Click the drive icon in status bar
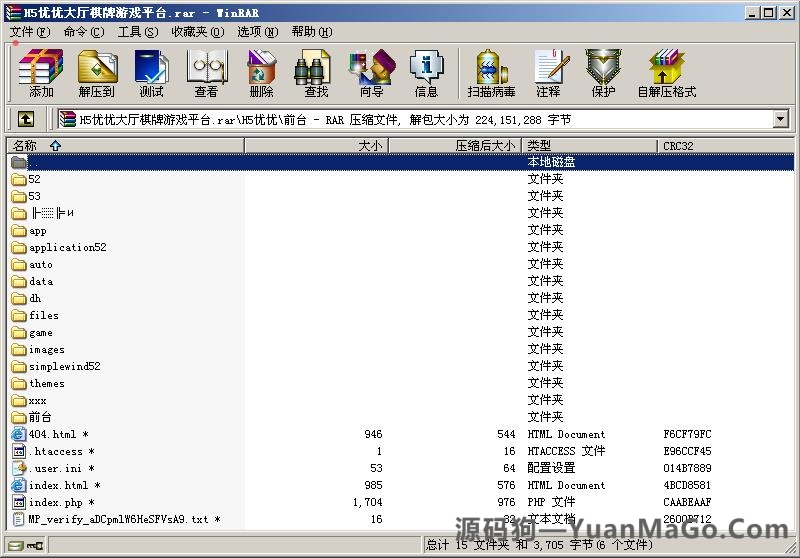800x558 pixels. (x=16, y=546)
